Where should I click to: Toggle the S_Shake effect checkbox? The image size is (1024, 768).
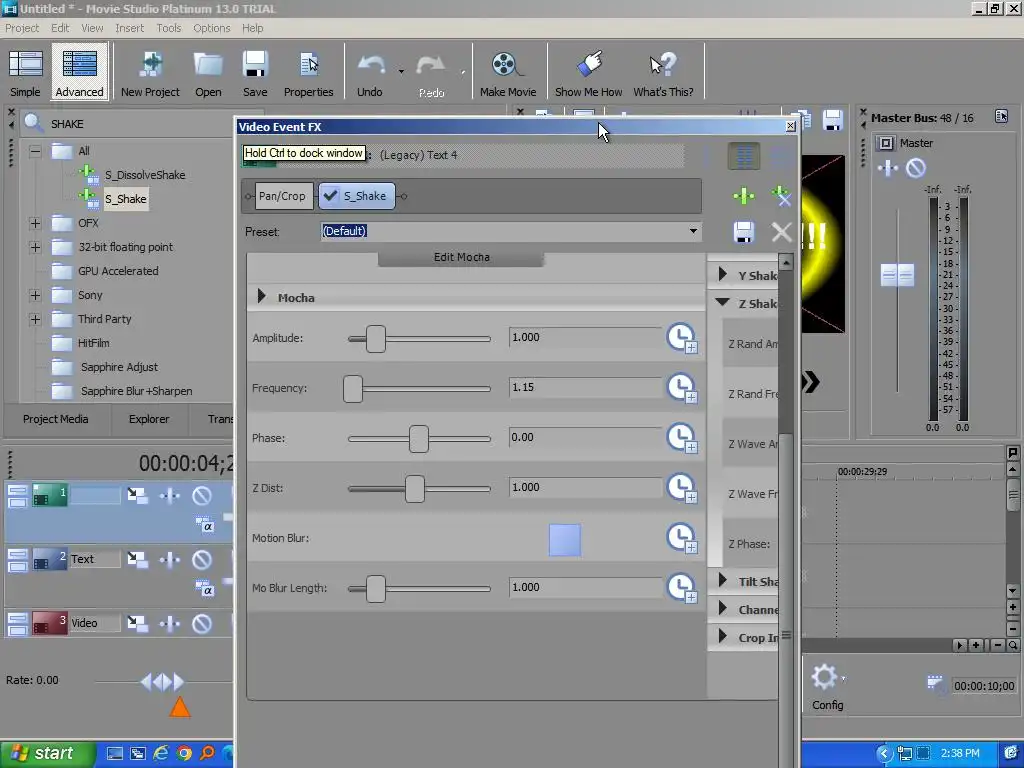(x=331, y=196)
